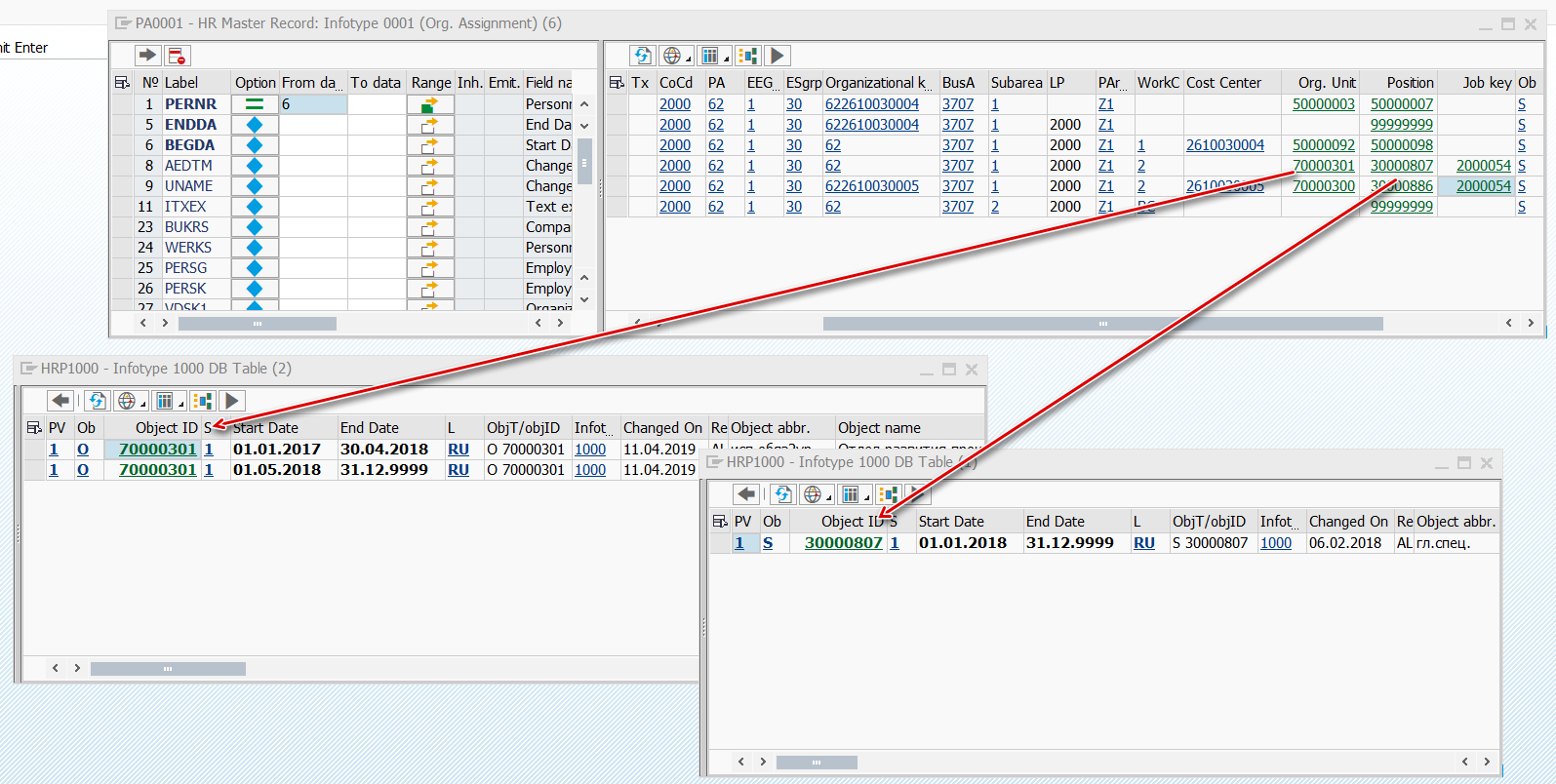Click the table settings icon left of № column

(x=122, y=83)
